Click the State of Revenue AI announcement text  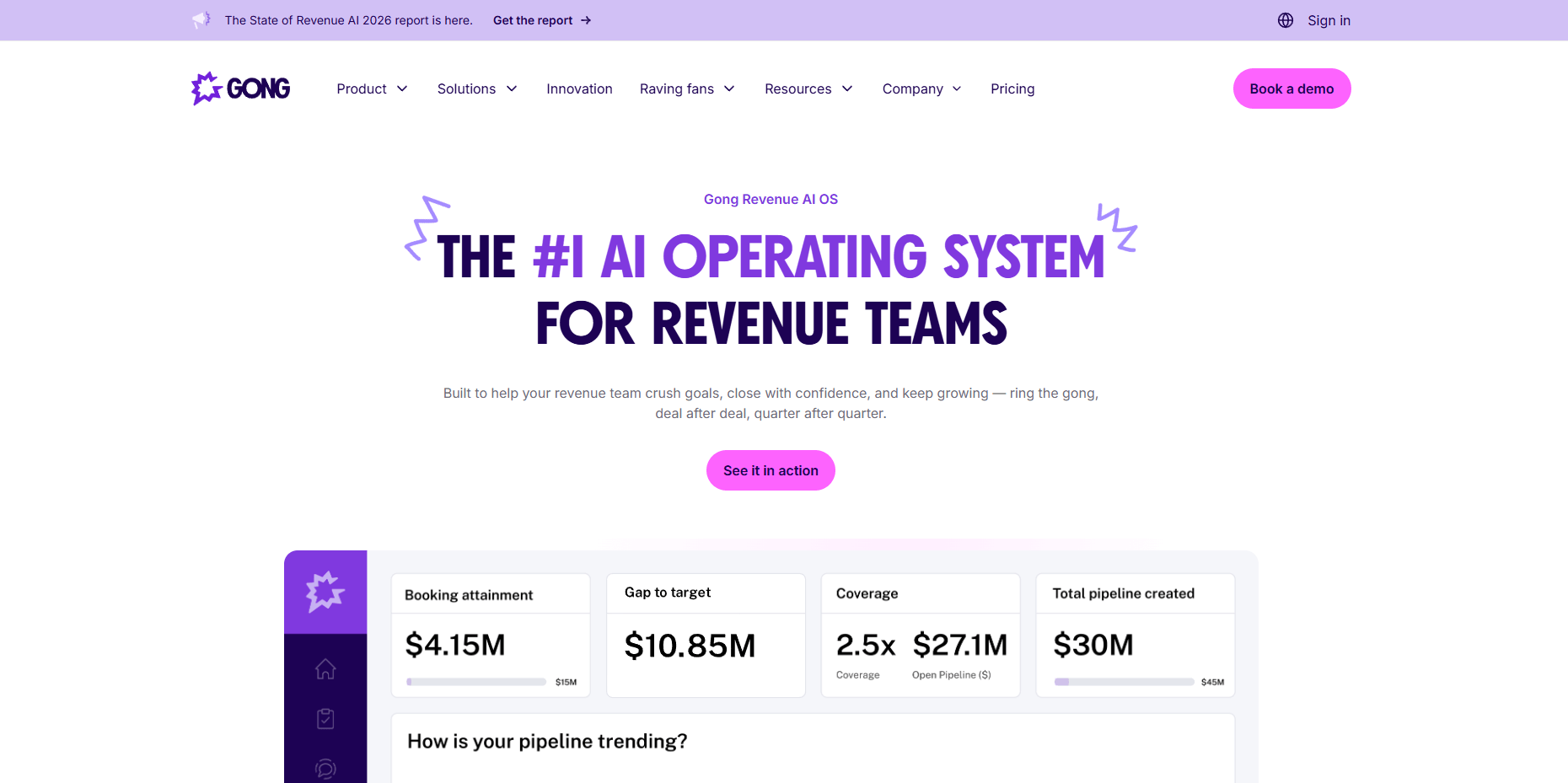[x=348, y=20]
